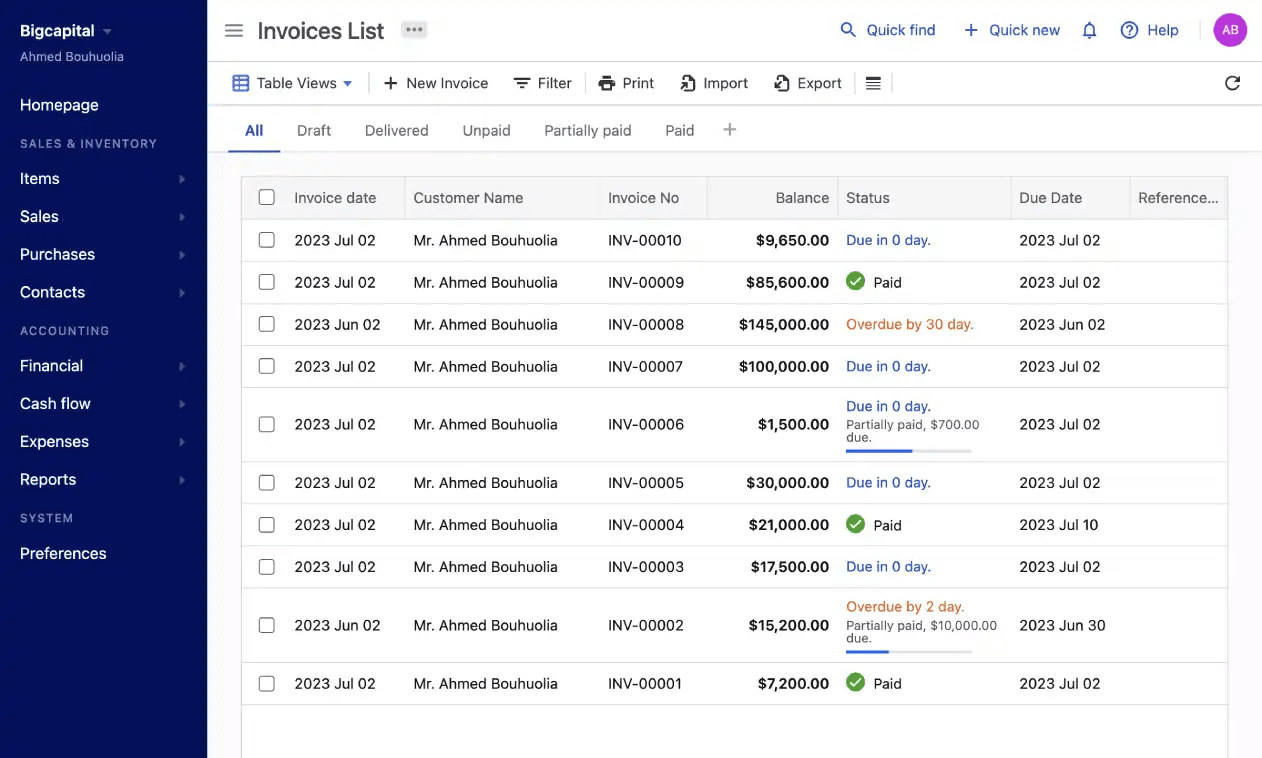Screen dimensions: 1262x758
Task: Click the Export invoices icon
Action: click(781, 83)
